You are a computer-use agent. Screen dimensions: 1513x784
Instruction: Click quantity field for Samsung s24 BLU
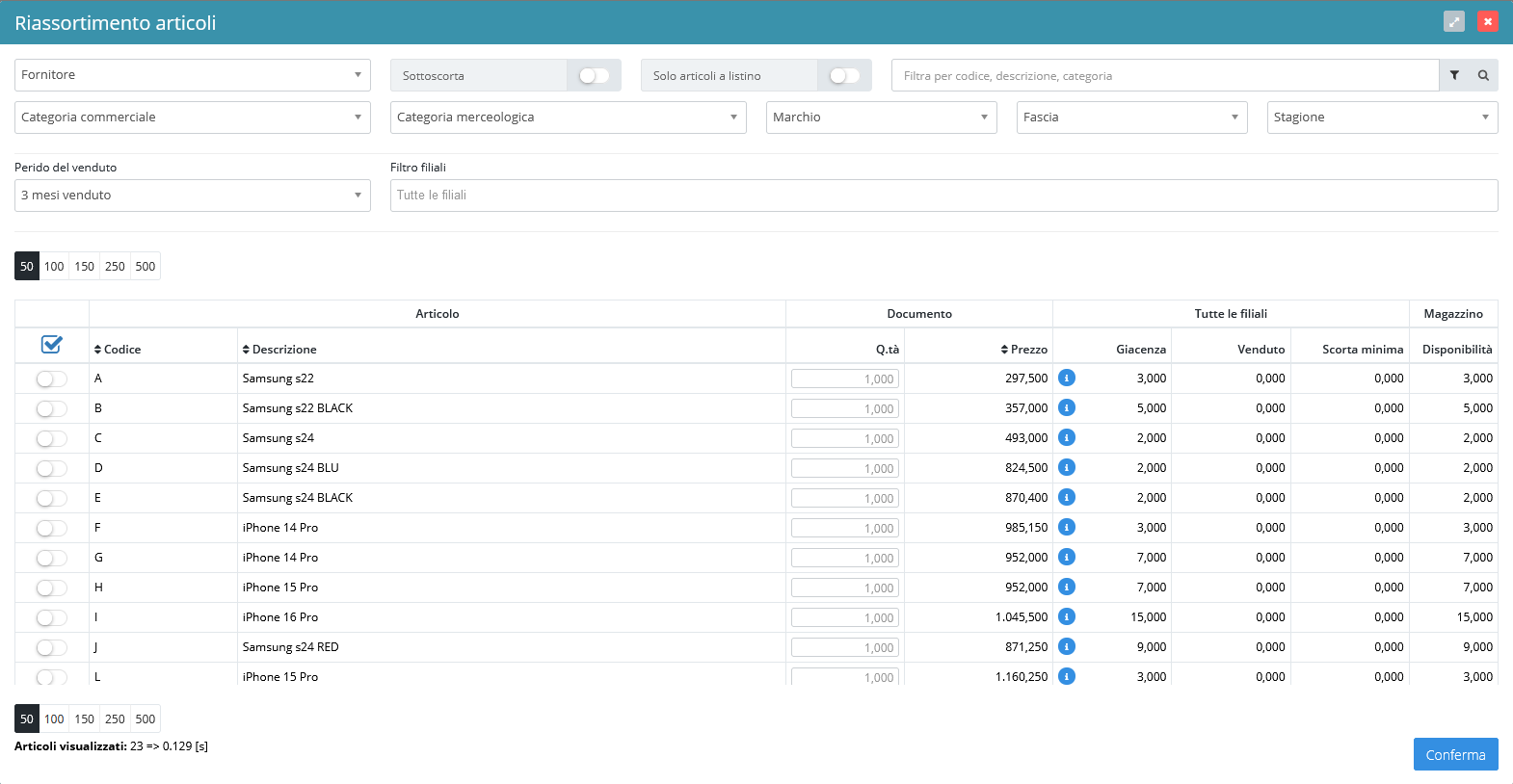(x=845, y=468)
